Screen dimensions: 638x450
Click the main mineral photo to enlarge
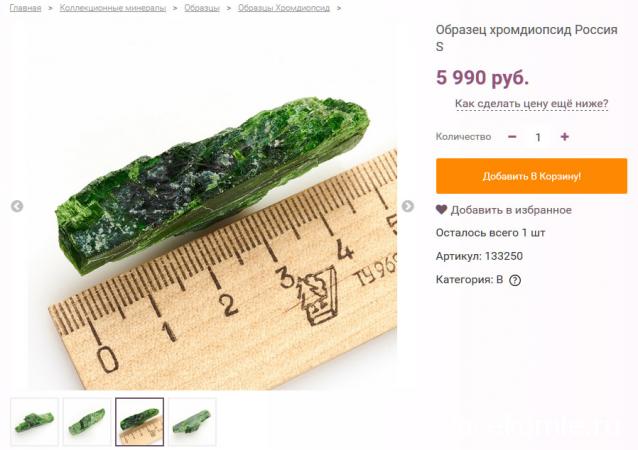click(212, 207)
